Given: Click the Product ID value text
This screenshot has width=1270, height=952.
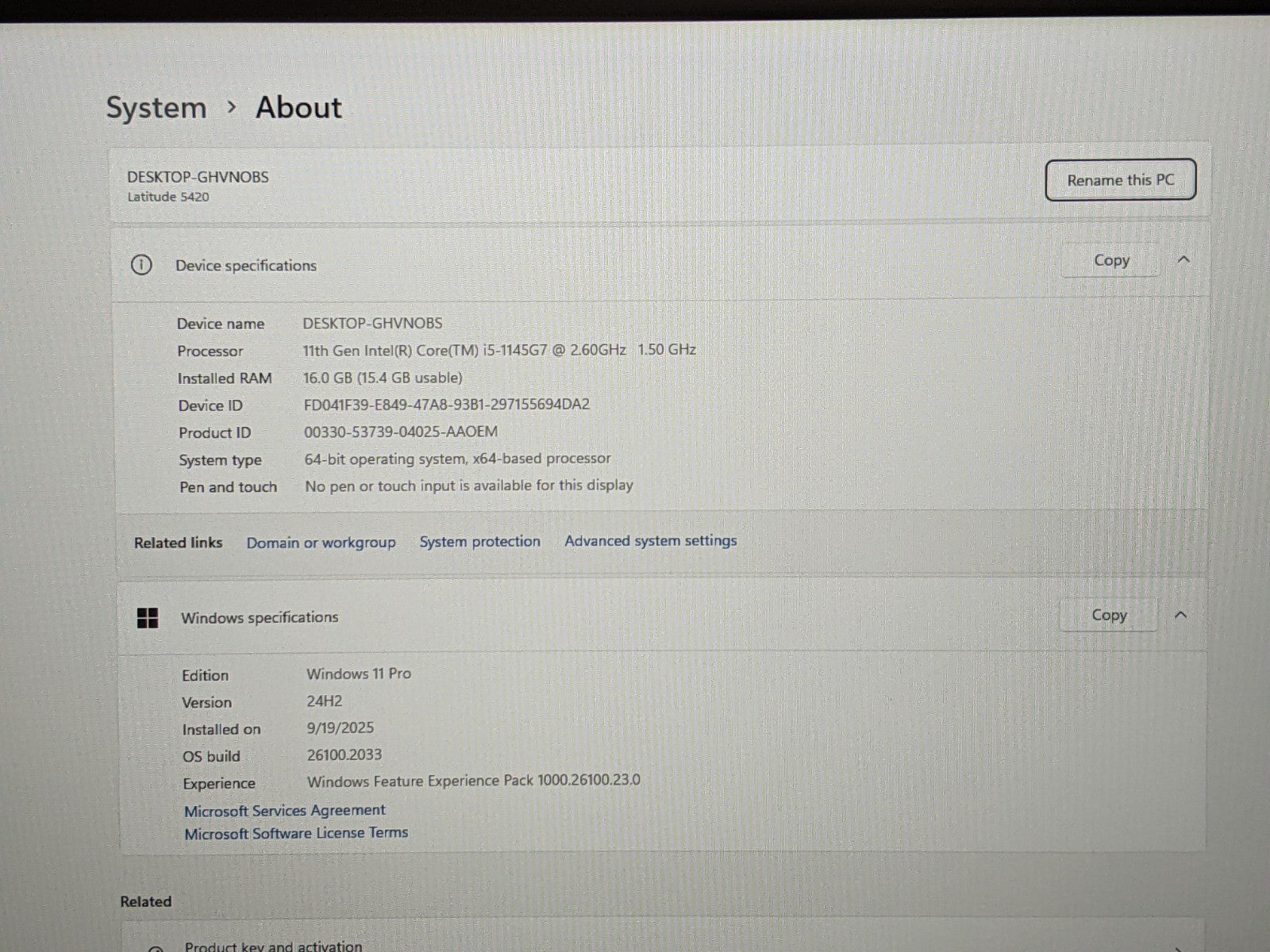Looking at the screenshot, I should click(401, 432).
